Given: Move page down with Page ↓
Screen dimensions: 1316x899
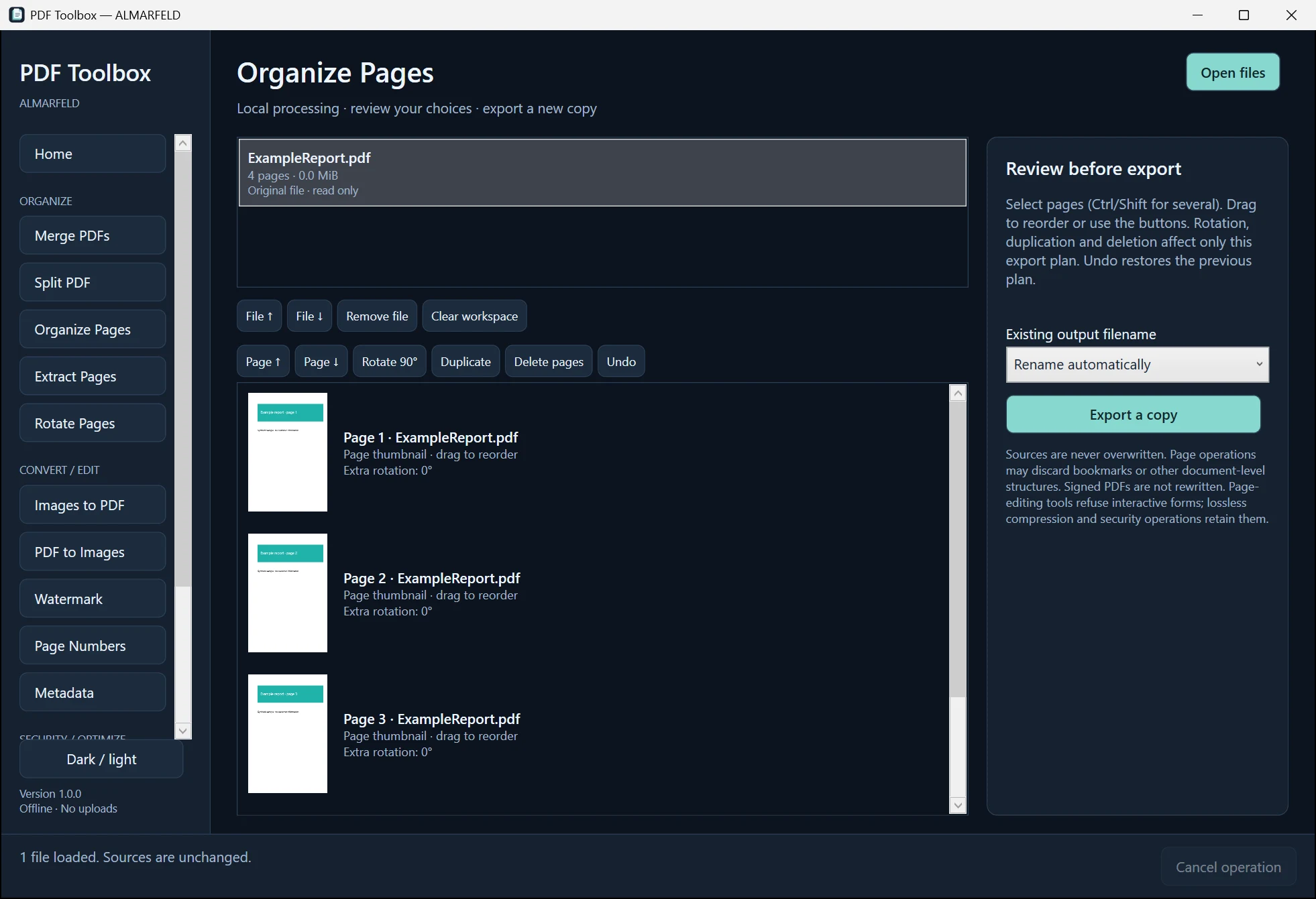Looking at the screenshot, I should (x=321, y=361).
